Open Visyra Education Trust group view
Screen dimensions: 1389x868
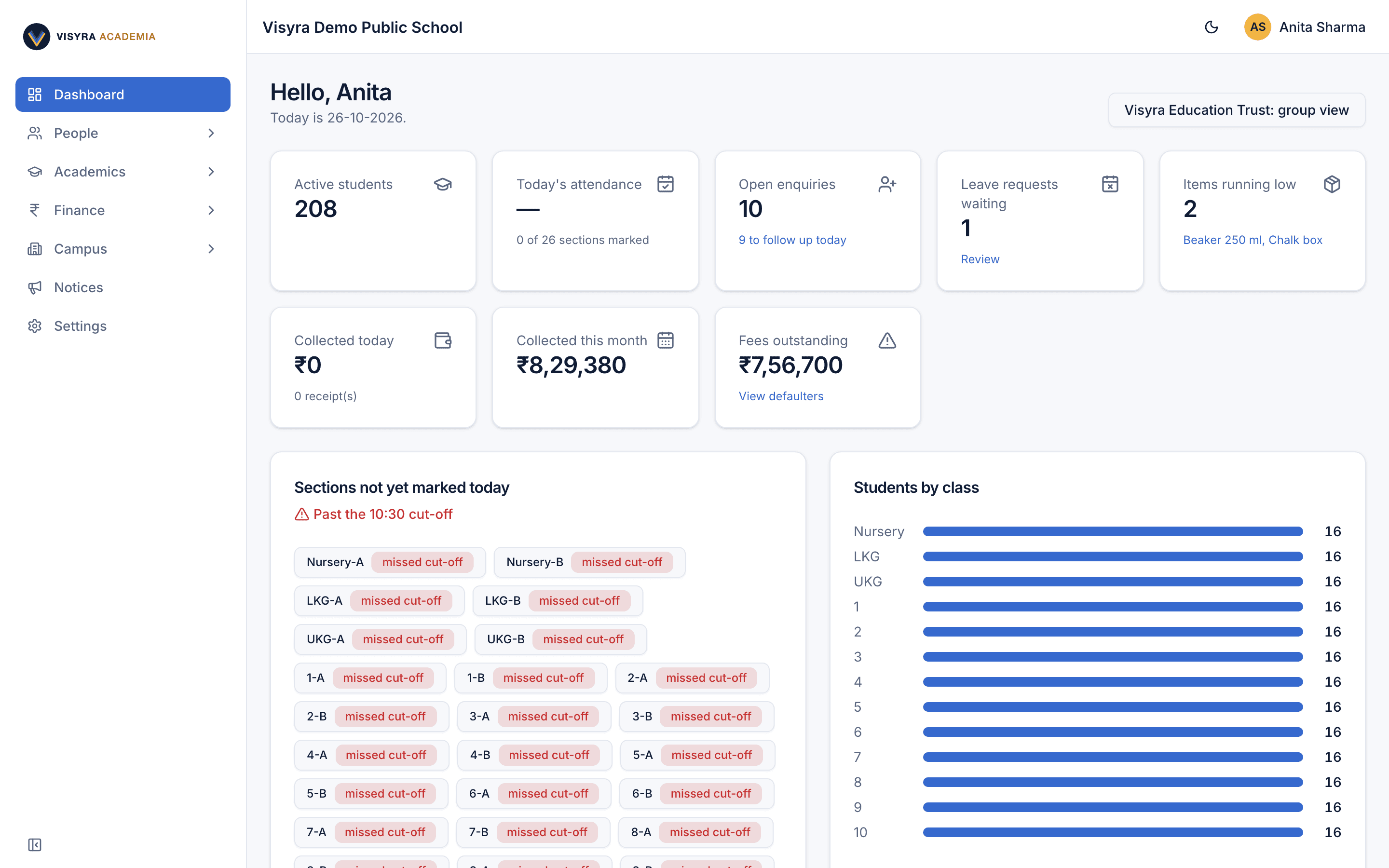(x=1236, y=110)
